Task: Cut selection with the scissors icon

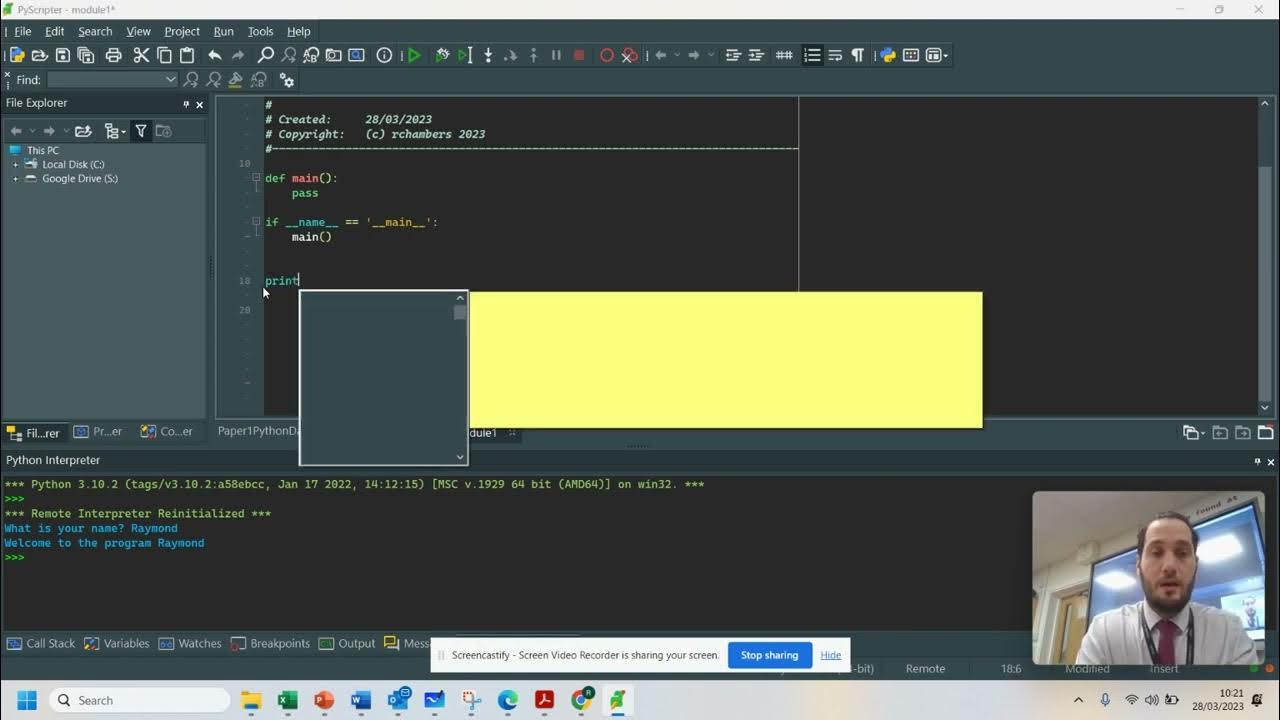Action: pyautogui.click(x=141, y=56)
